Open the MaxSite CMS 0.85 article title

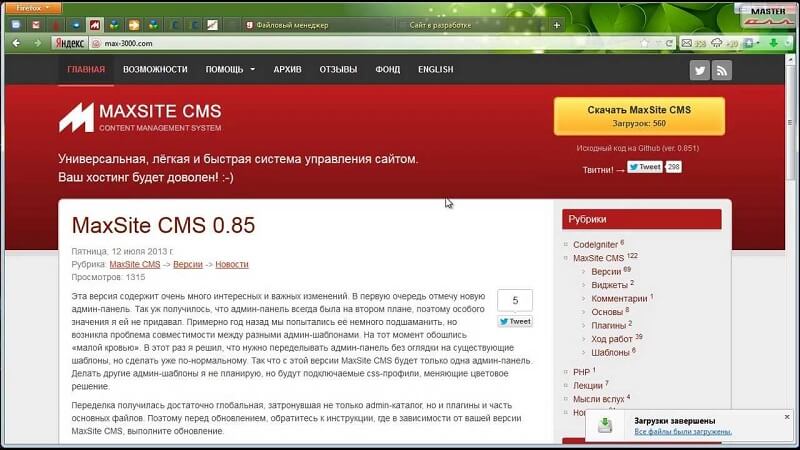[163, 226]
